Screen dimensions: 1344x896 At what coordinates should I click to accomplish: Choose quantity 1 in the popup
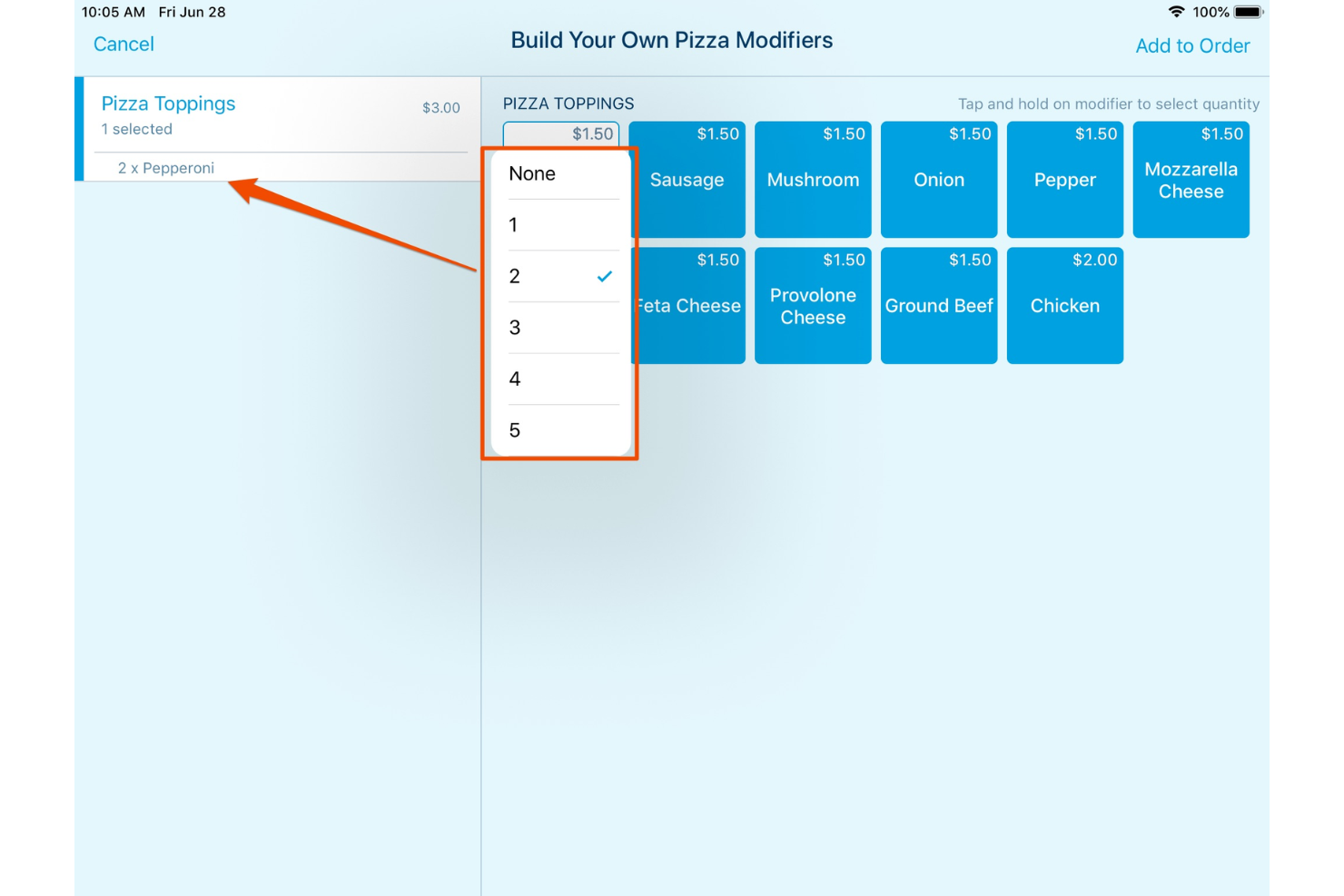tap(560, 225)
